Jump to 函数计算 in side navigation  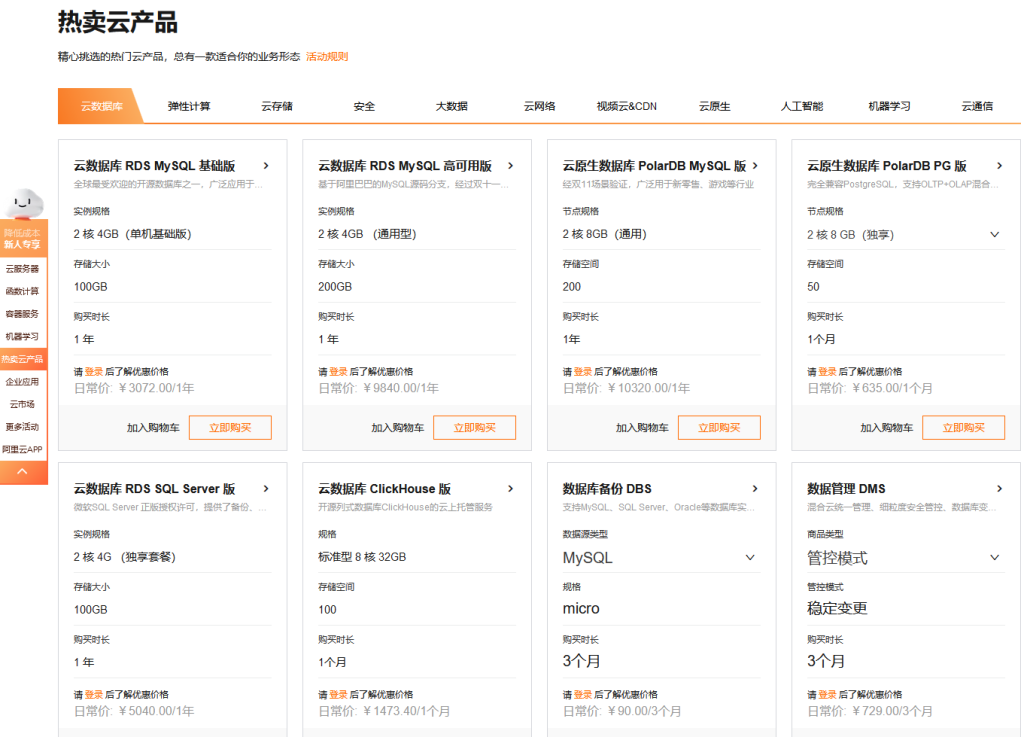tap(22, 291)
